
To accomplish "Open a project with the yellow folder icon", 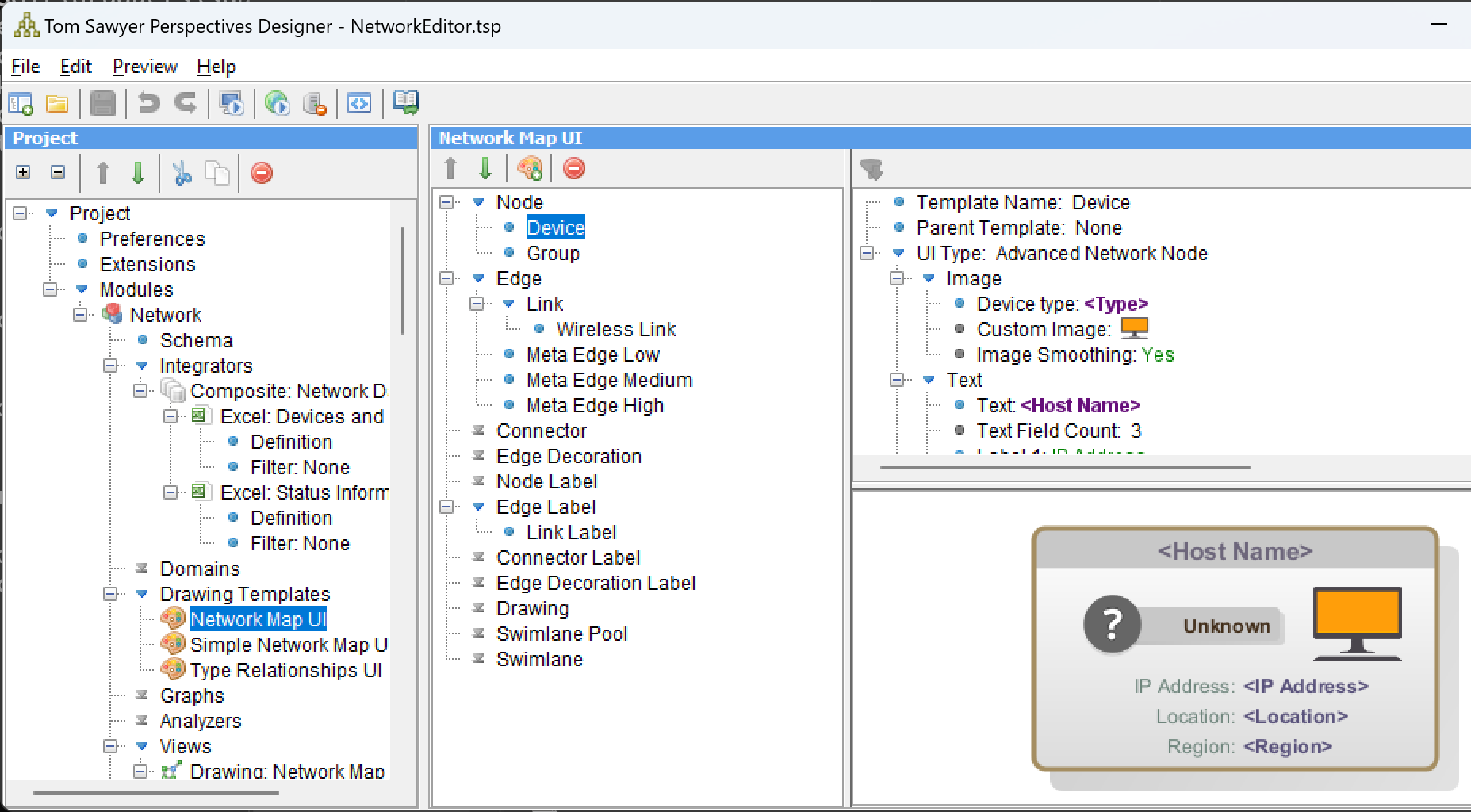I will coord(57,103).
